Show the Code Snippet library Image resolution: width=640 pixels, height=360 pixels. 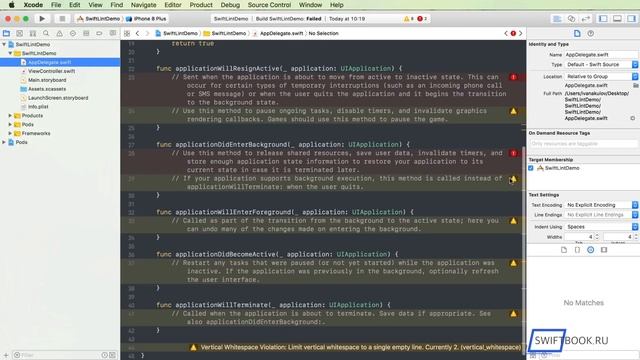click(x=577, y=250)
